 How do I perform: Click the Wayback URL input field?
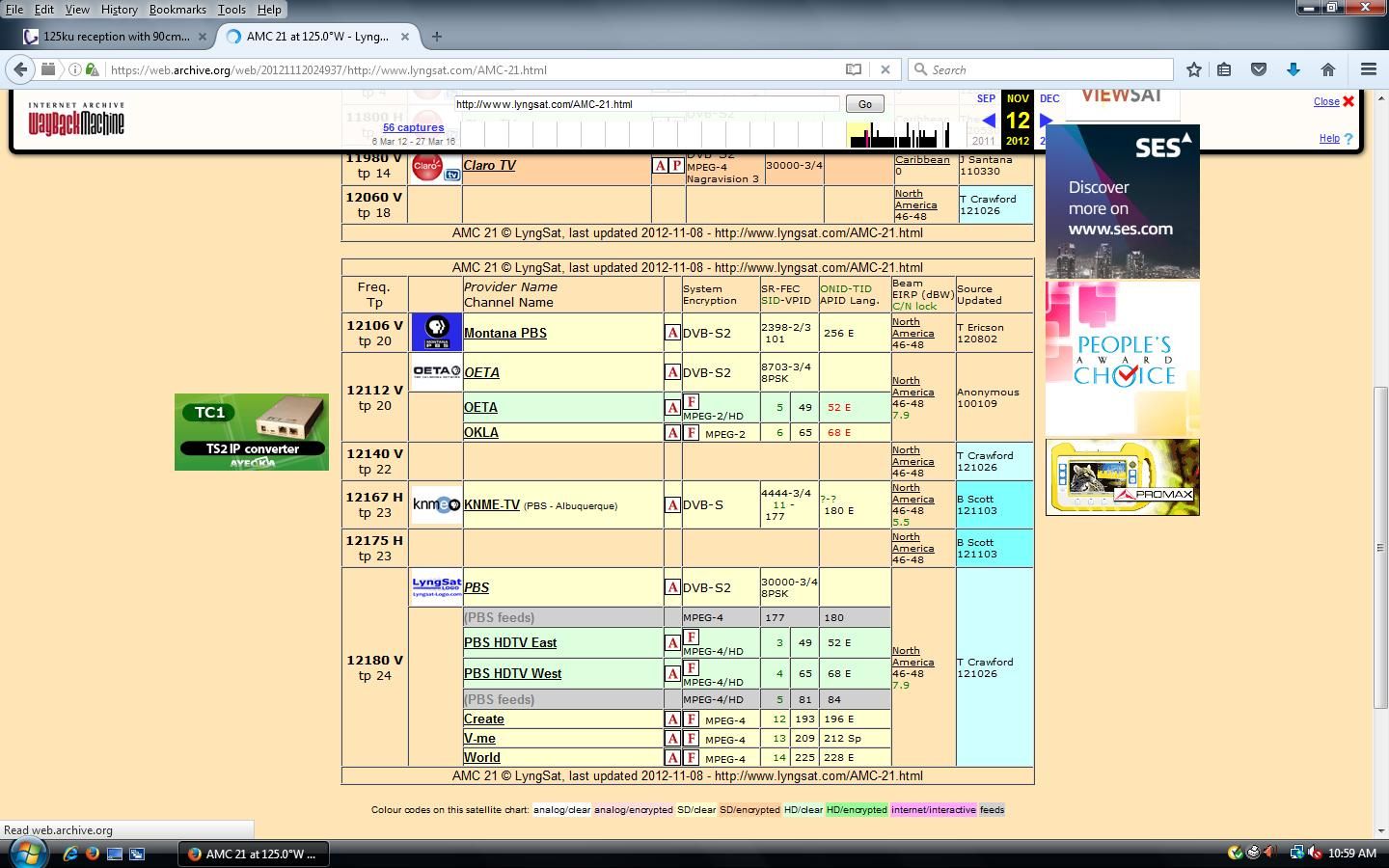point(646,104)
